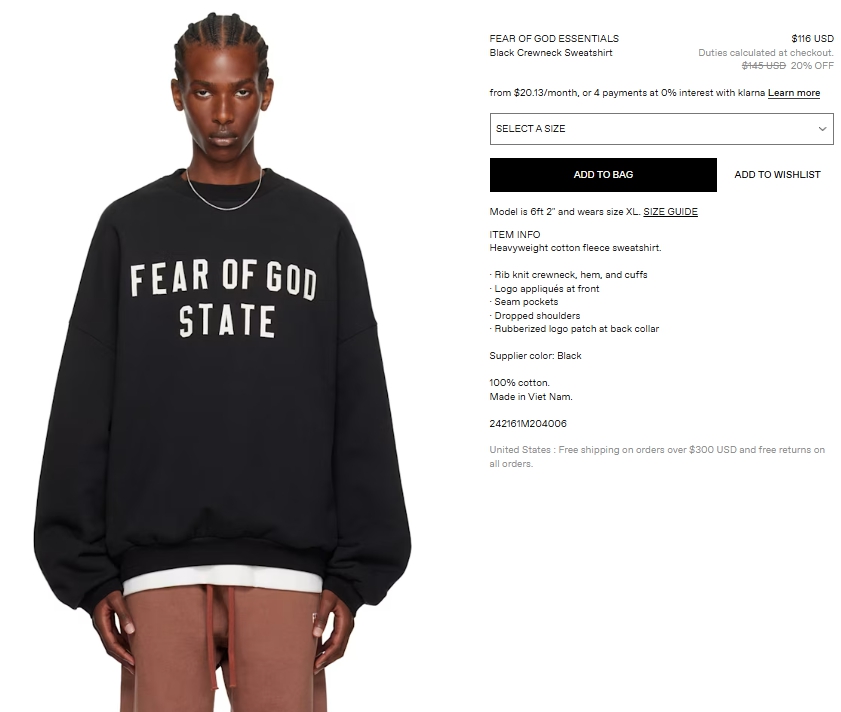Open Fear of God Essentials brand name
The height and width of the screenshot is (712, 841).
pyautogui.click(x=554, y=39)
